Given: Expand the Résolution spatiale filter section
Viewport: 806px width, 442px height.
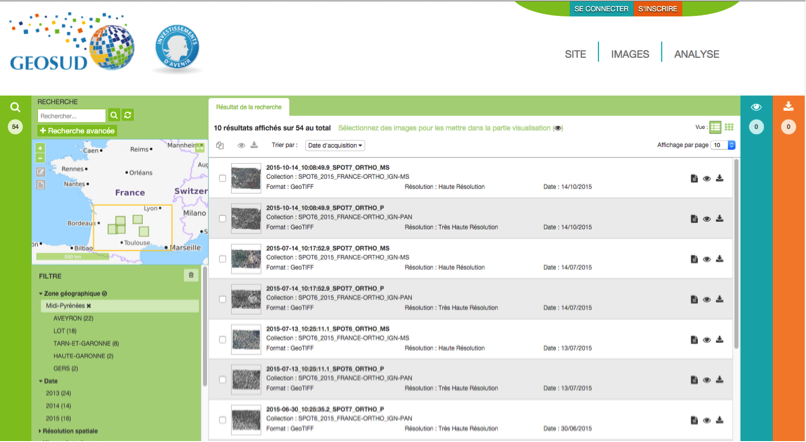Looking at the screenshot, I should coord(68,431).
